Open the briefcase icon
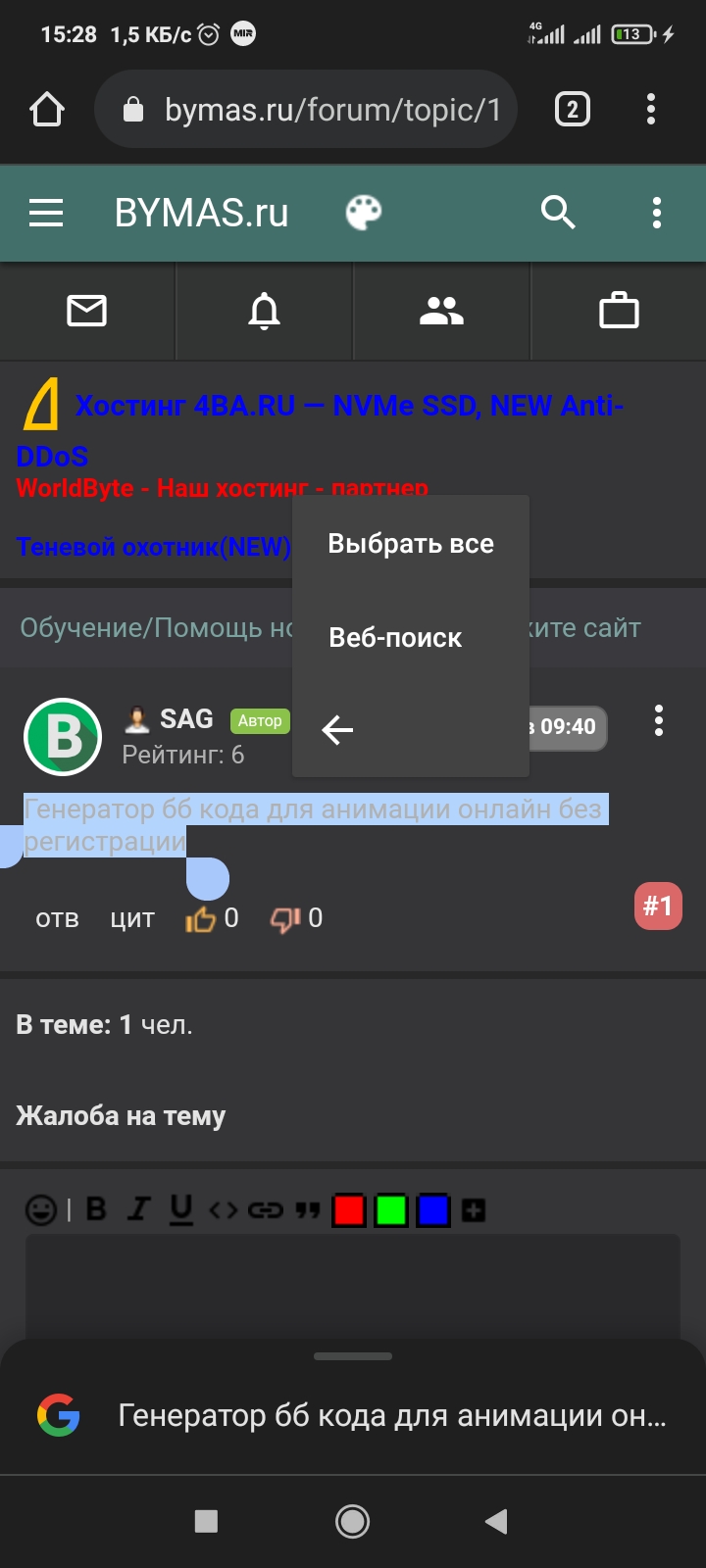The width and height of the screenshot is (706, 1568). [x=619, y=311]
